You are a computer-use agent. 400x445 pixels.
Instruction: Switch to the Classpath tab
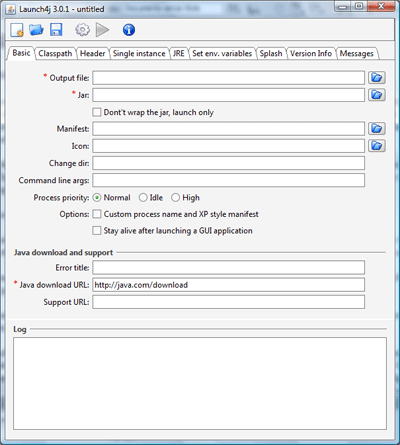pyautogui.click(x=55, y=53)
